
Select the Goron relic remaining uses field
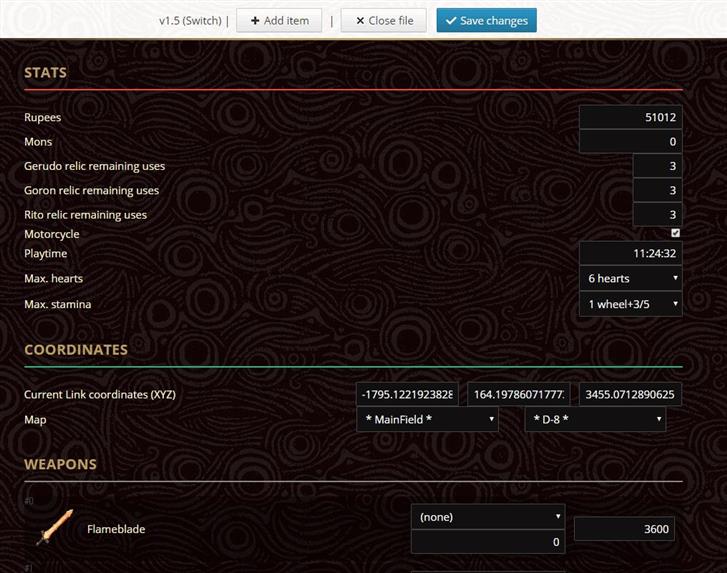[x=657, y=190]
